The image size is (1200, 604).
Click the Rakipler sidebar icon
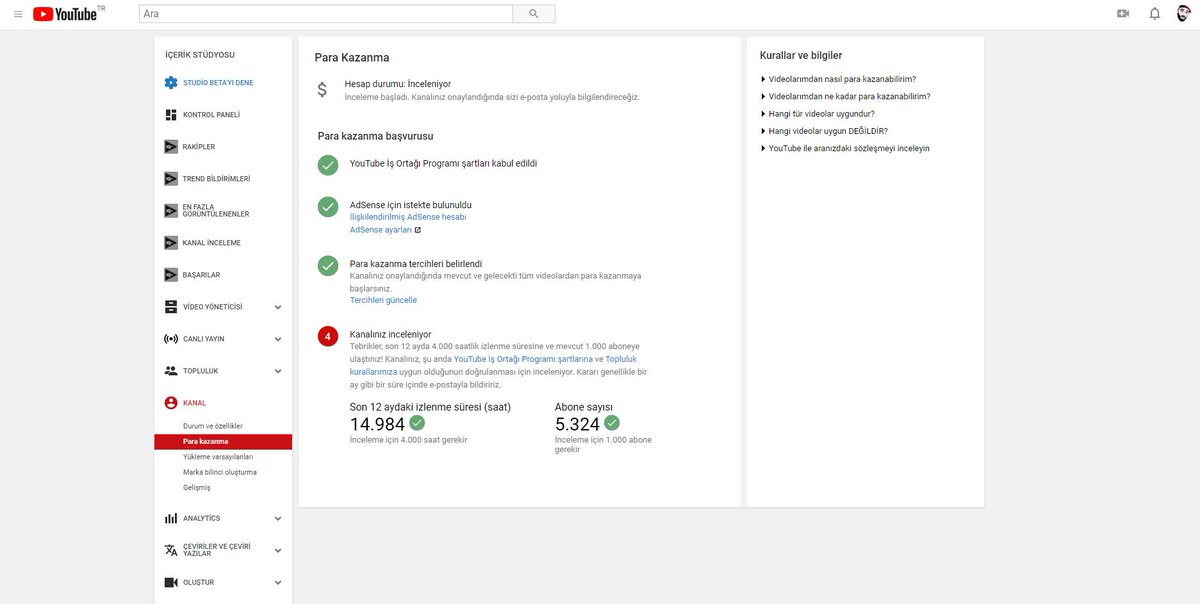pos(171,147)
